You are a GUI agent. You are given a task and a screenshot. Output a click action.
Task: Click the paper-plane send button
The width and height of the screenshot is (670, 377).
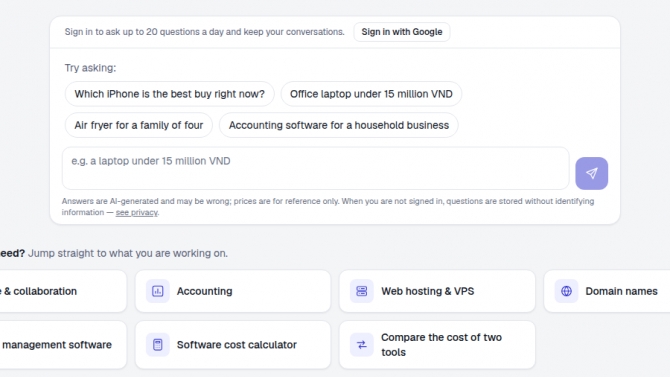(591, 173)
